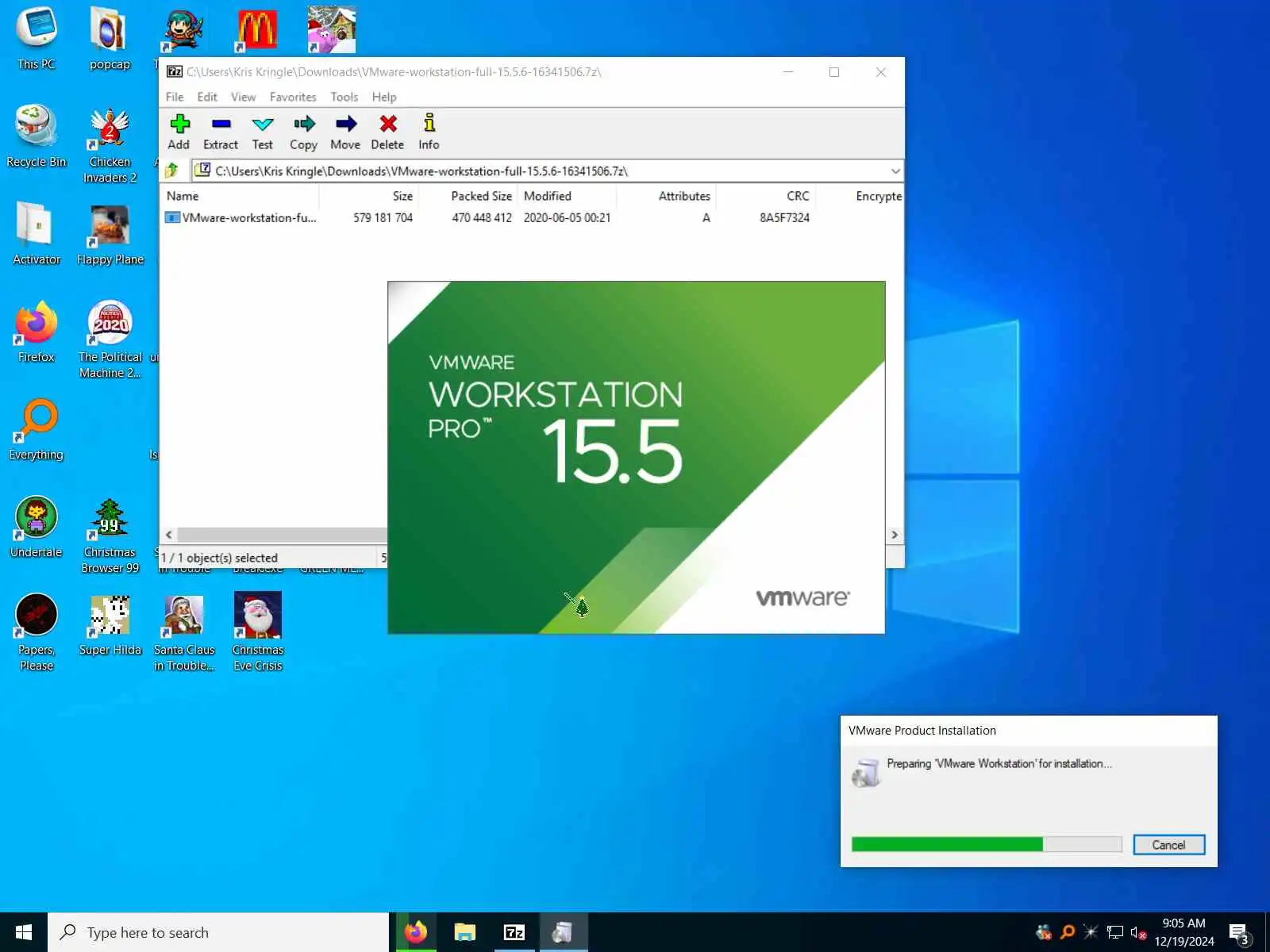Open This PC desktop icon

click(37, 39)
